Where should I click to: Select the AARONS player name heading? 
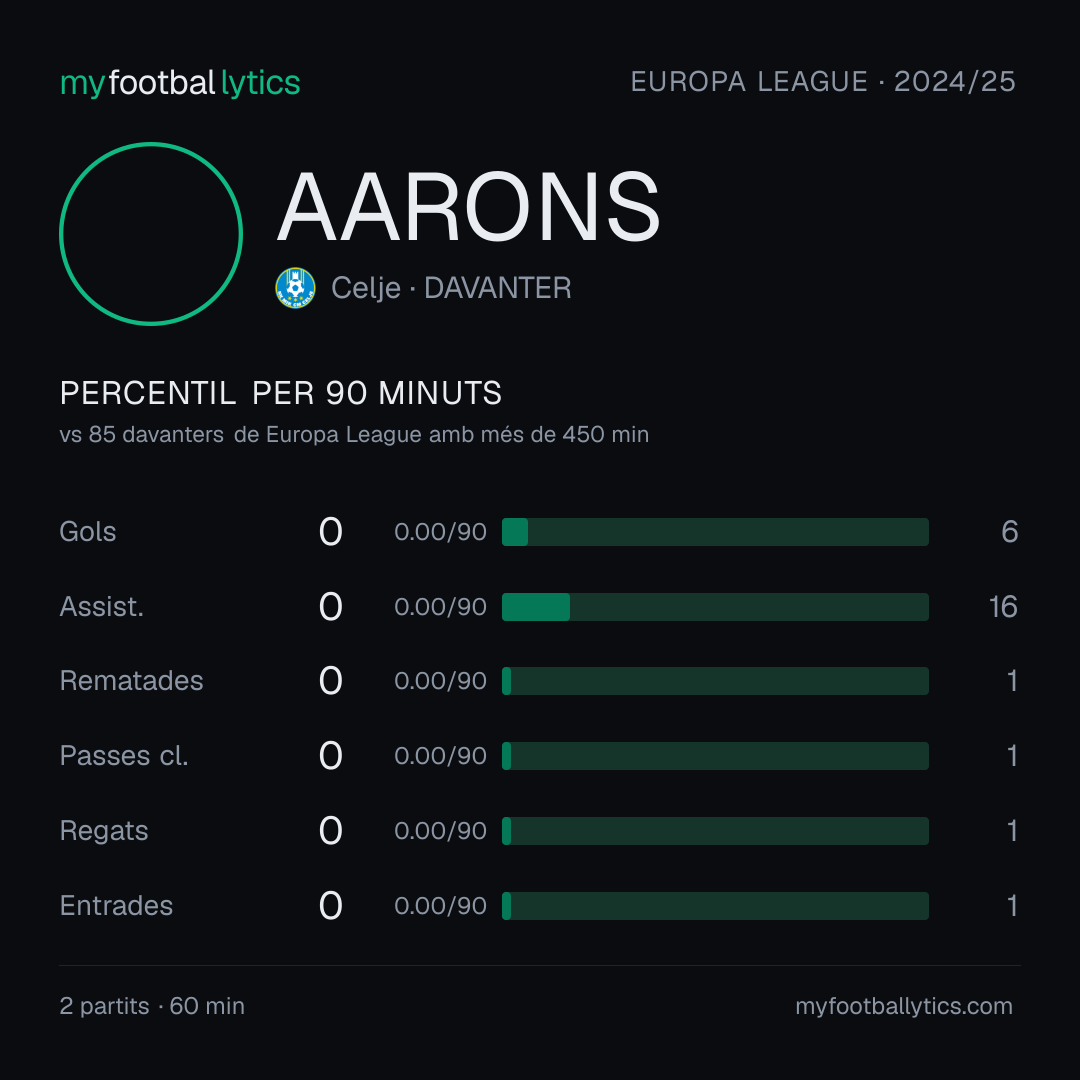pos(468,207)
